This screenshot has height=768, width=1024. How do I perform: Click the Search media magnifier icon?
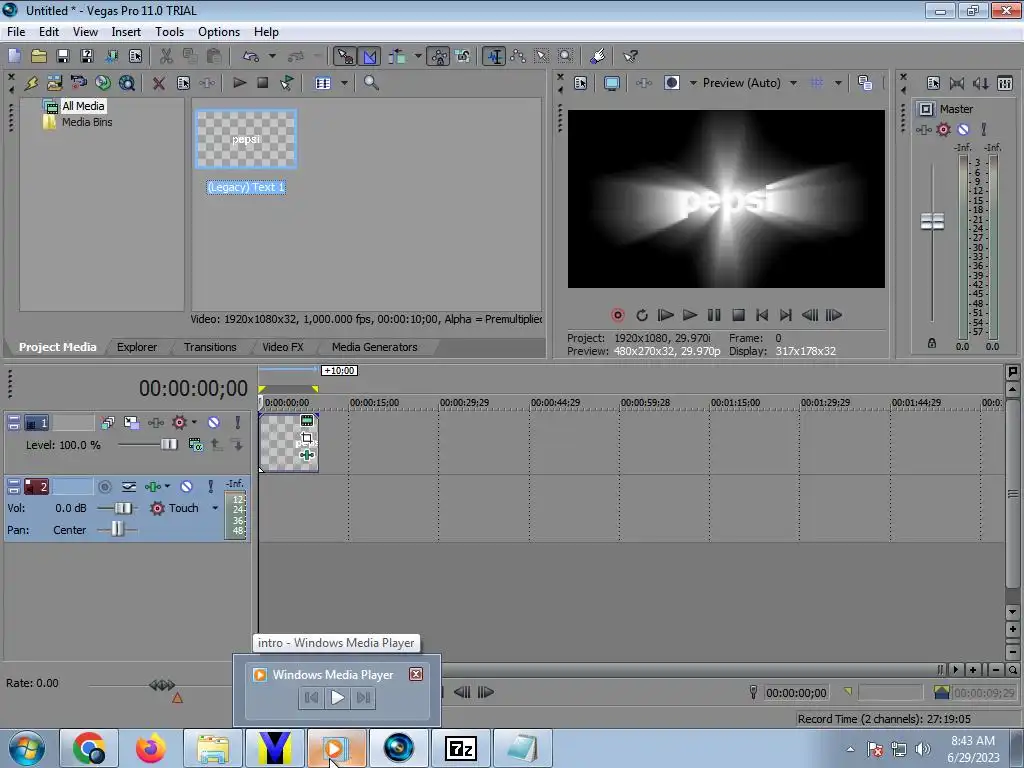coord(371,83)
